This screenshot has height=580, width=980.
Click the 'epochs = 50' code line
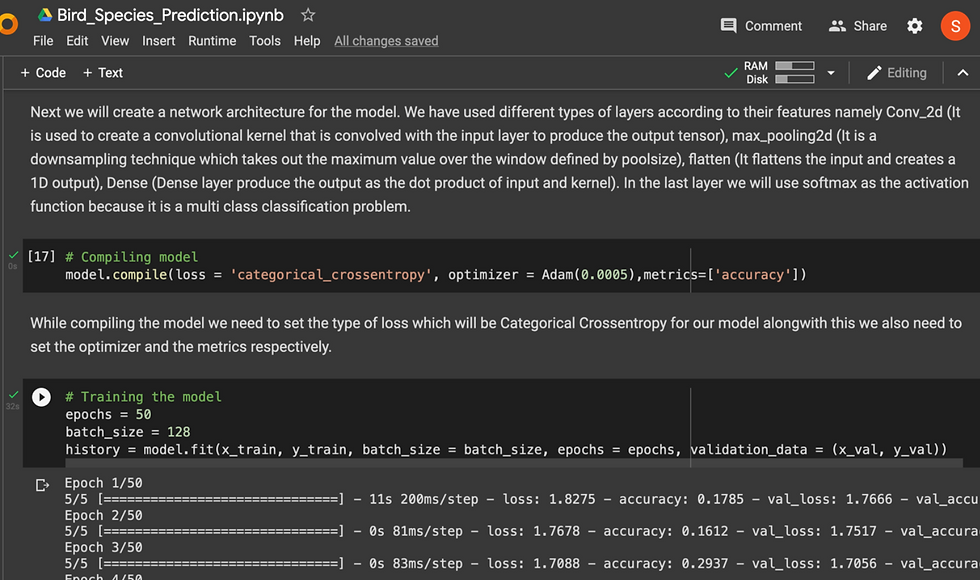coord(108,414)
